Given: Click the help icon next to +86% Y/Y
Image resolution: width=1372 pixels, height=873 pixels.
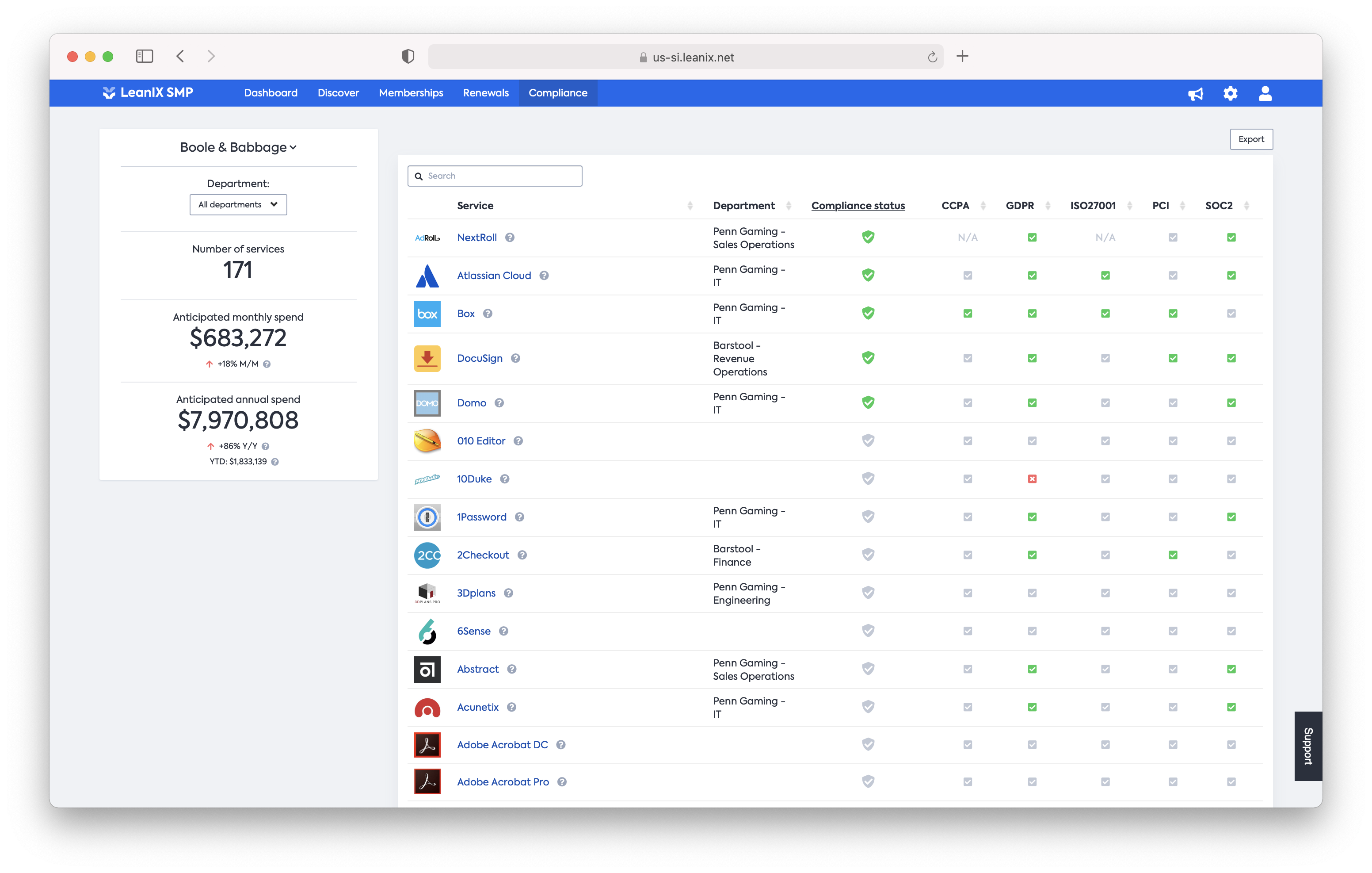Looking at the screenshot, I should (266, 447).
